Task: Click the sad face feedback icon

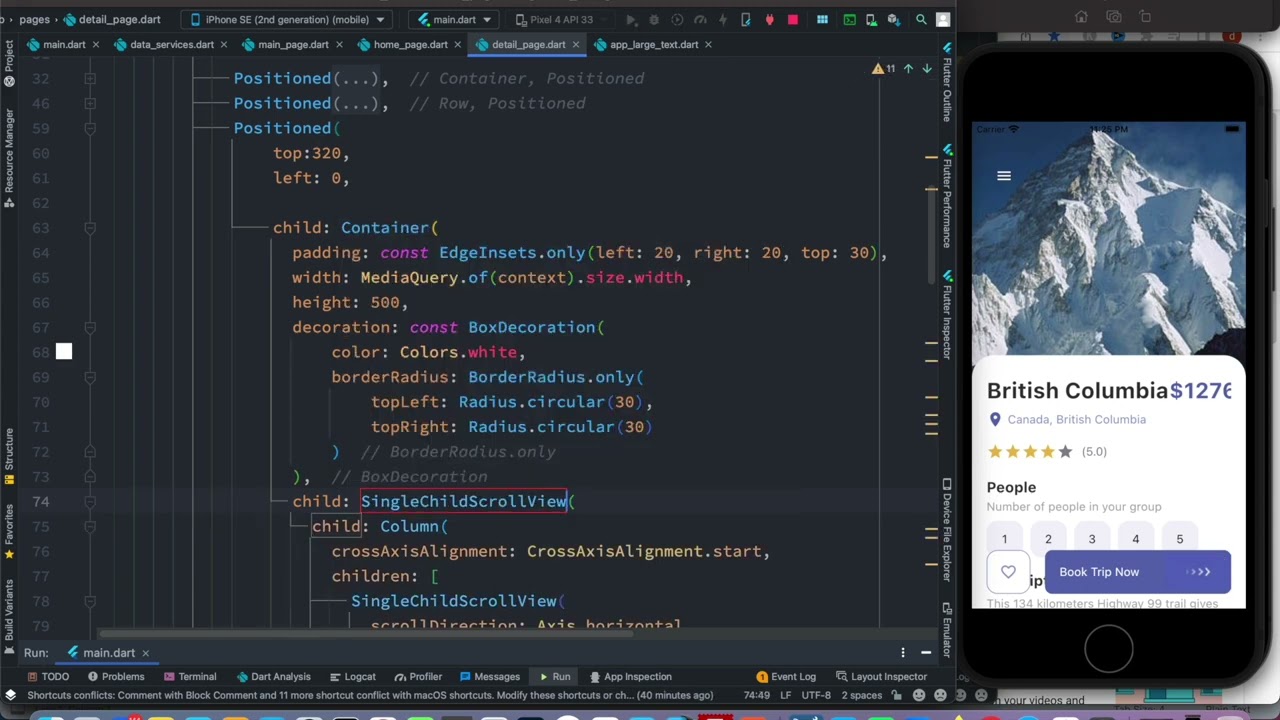Action: (940, 695)
